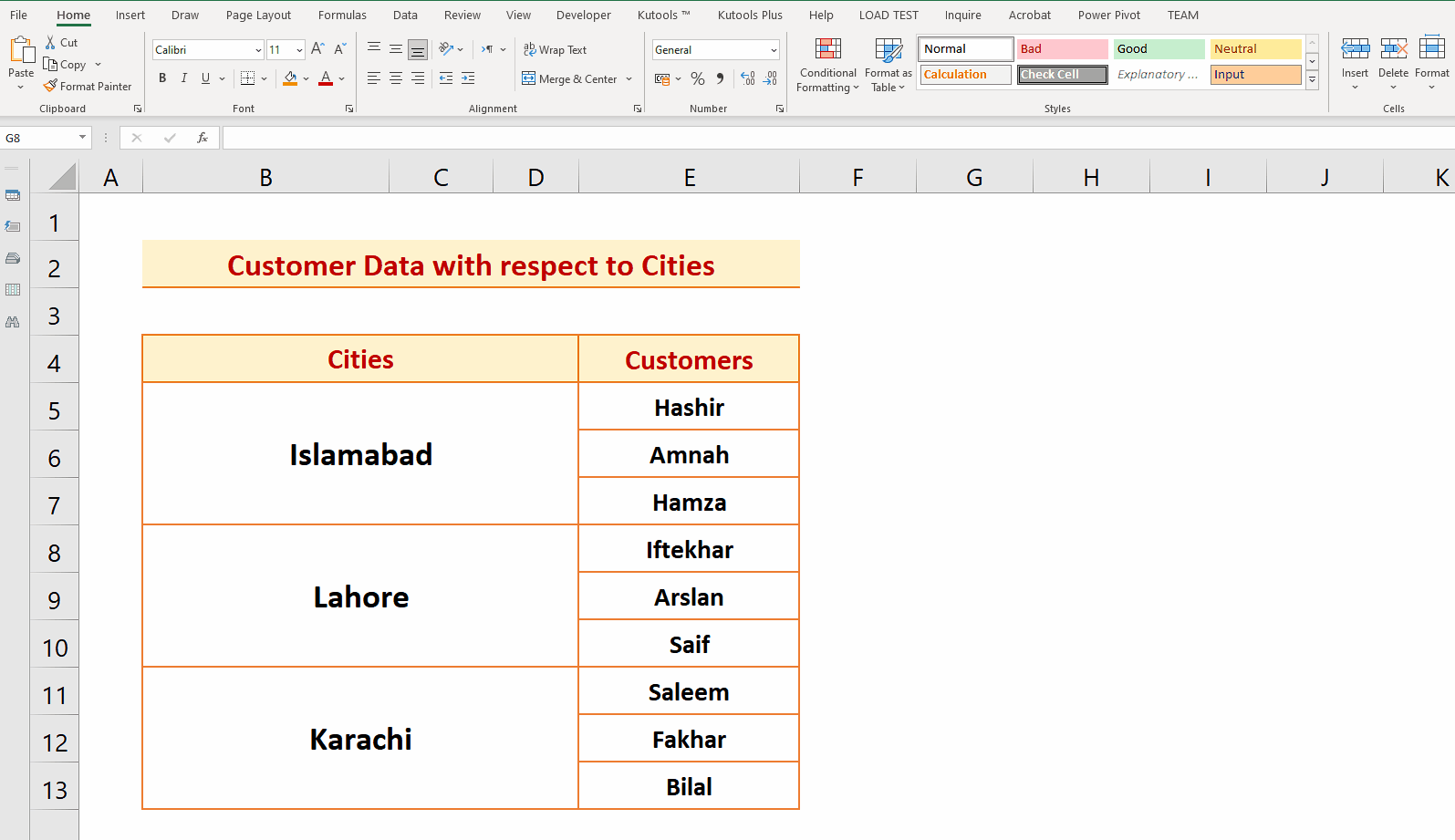The width and height of the screenshot is (1455, 840).
Task: Activate the Format Painter brush
Action: point(88,87)
